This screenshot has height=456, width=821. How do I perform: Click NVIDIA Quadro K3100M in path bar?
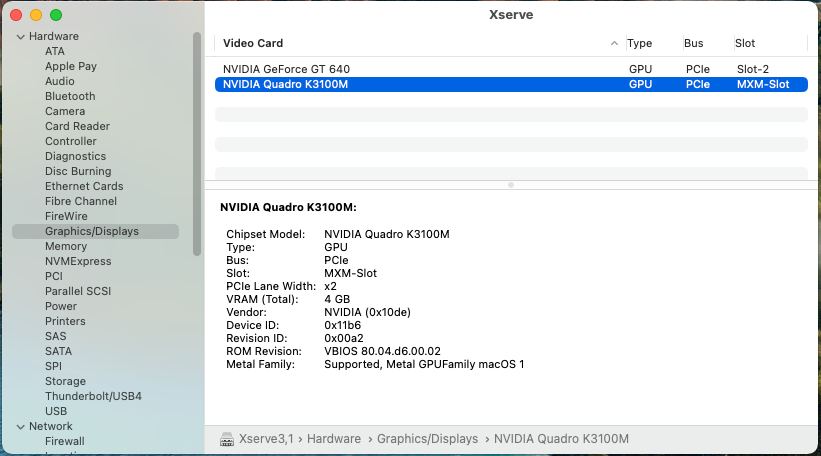point(561,439)
